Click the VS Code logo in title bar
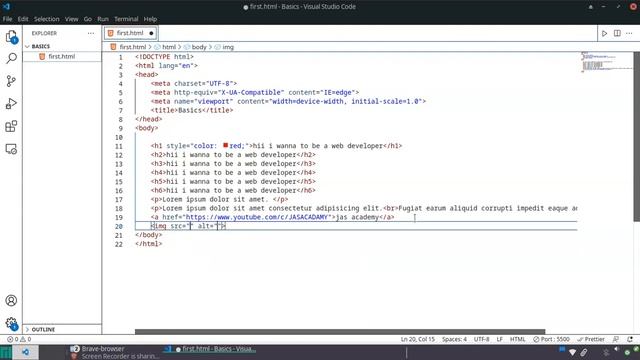Screen dimensions: 640x360 [x=6, y=7]
